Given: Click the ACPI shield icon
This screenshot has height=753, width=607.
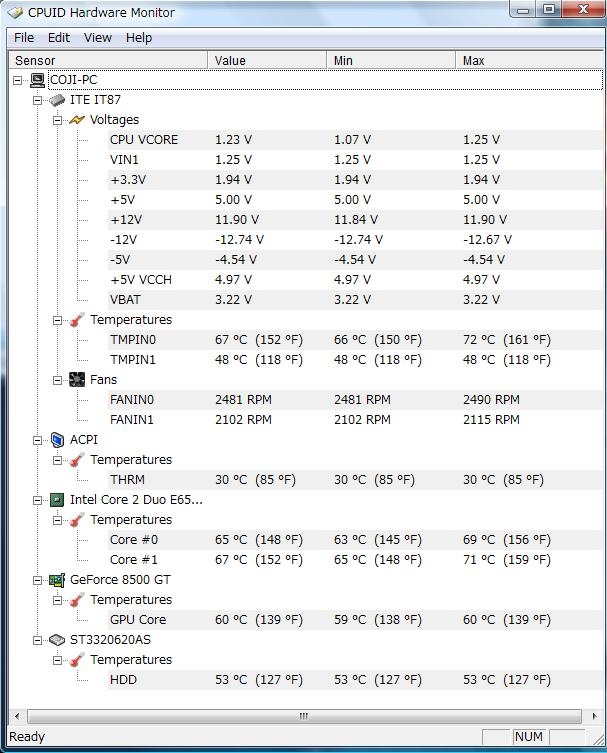Looking at the screenshot, I should click(57, 440).
